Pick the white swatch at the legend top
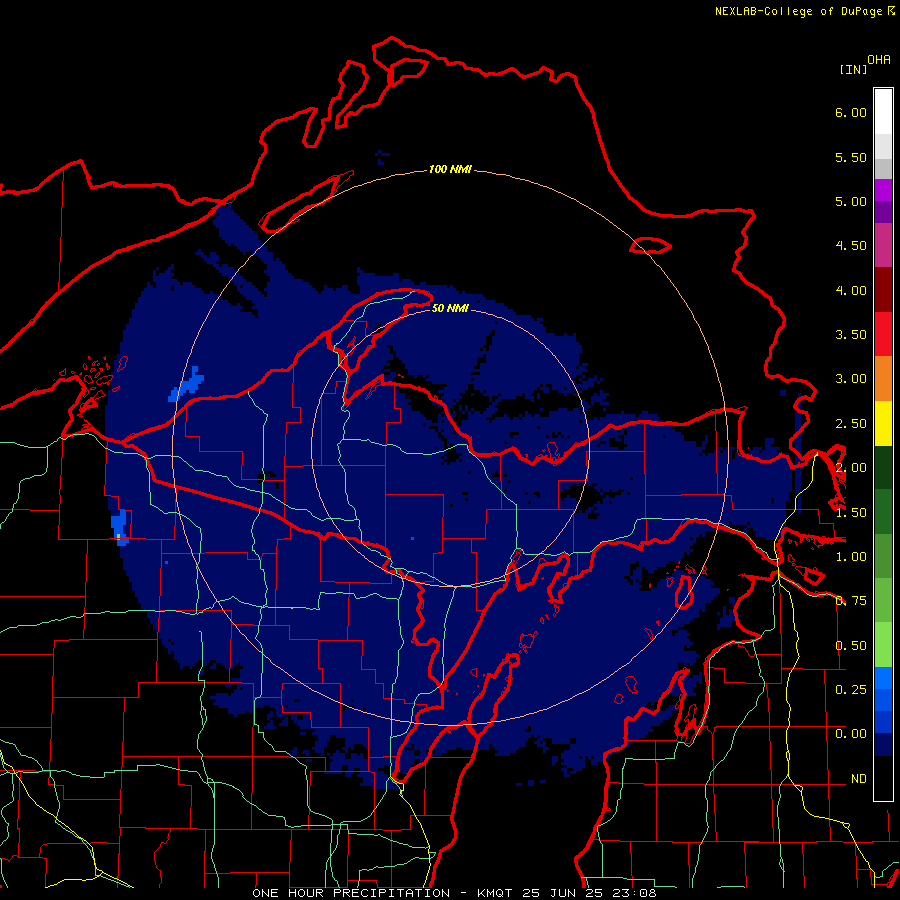This screenshot has width=900, height=900. point(883,112)
